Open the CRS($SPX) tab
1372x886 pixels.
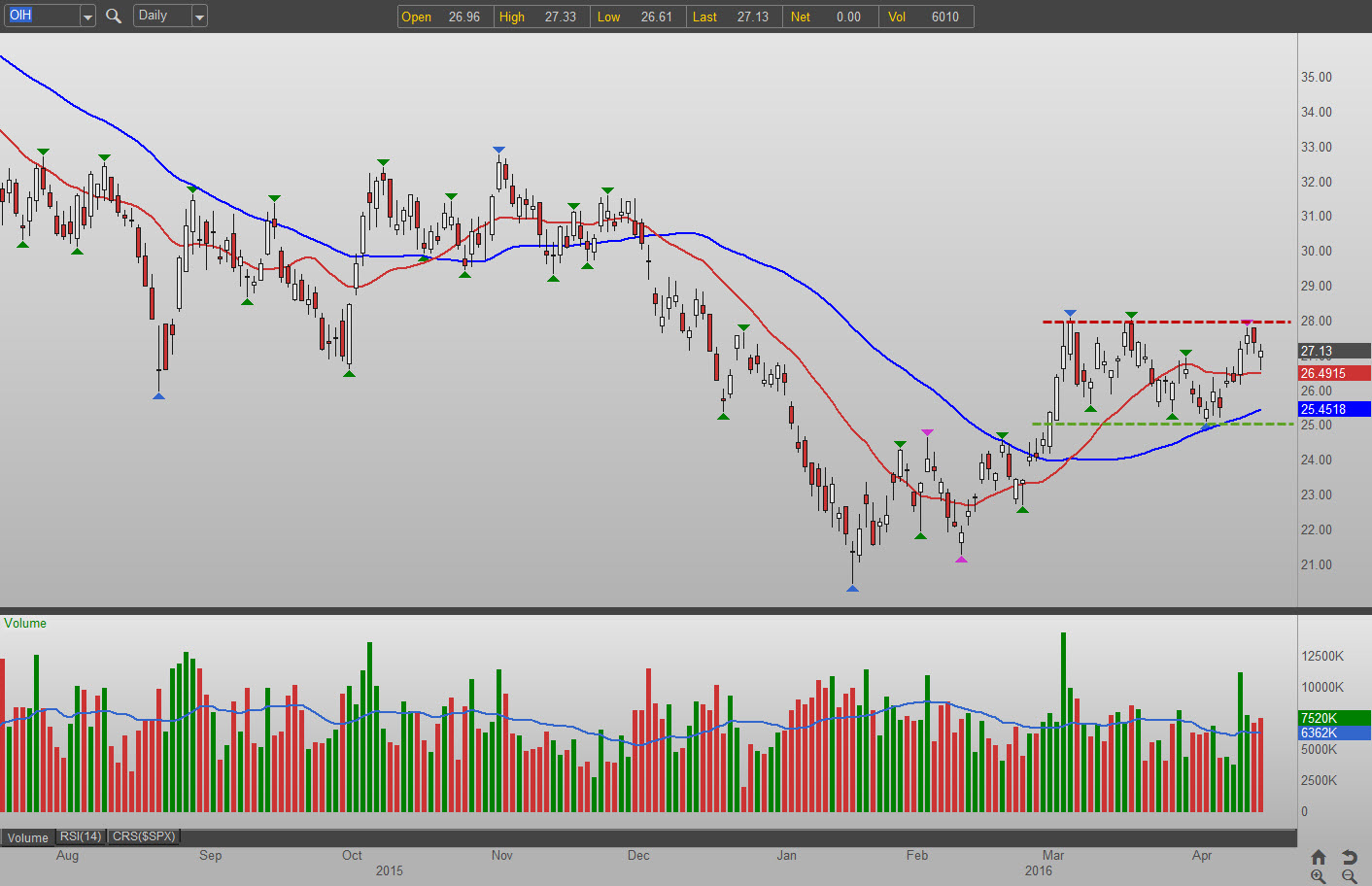click(x=144, y=836)
